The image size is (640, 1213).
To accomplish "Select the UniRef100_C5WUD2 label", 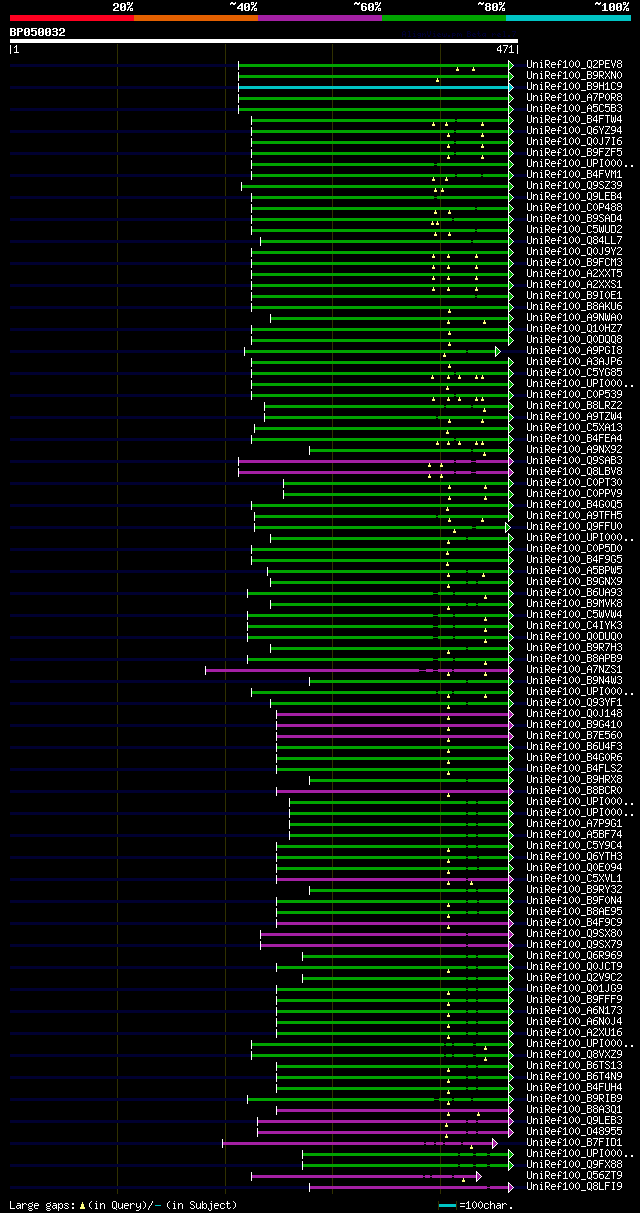I will [574, 230].
